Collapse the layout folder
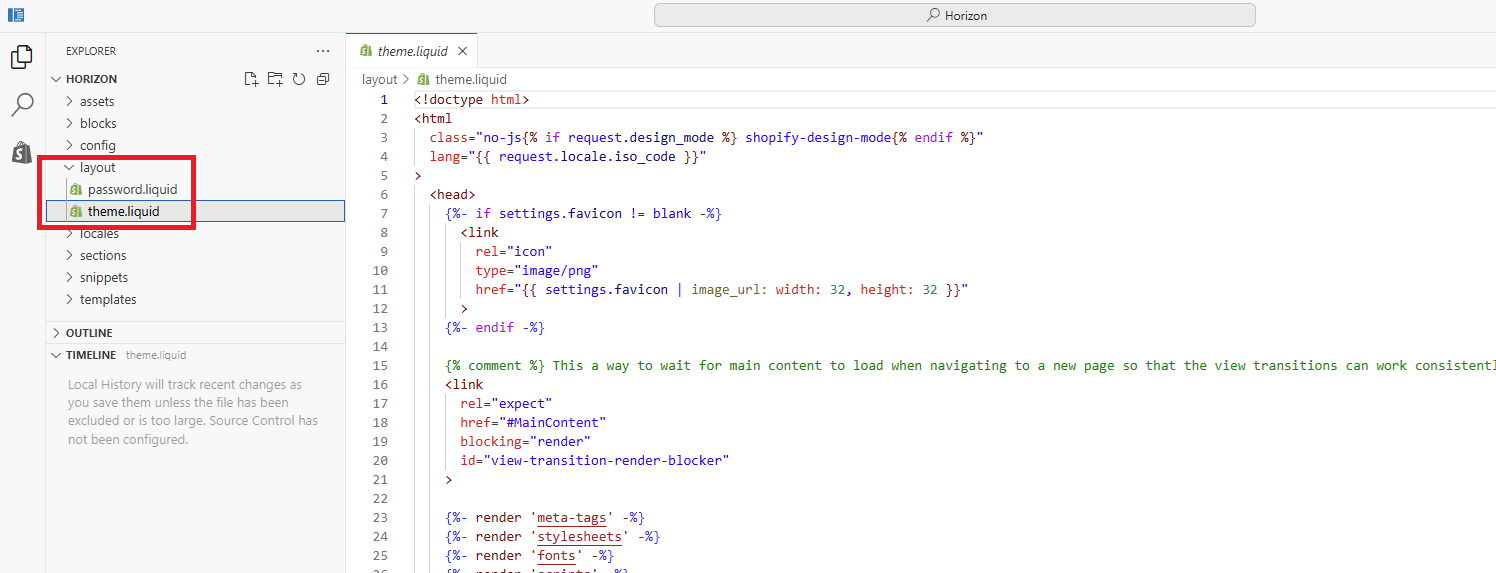Viewport: 1496px width, 573px height. (70, 168)
